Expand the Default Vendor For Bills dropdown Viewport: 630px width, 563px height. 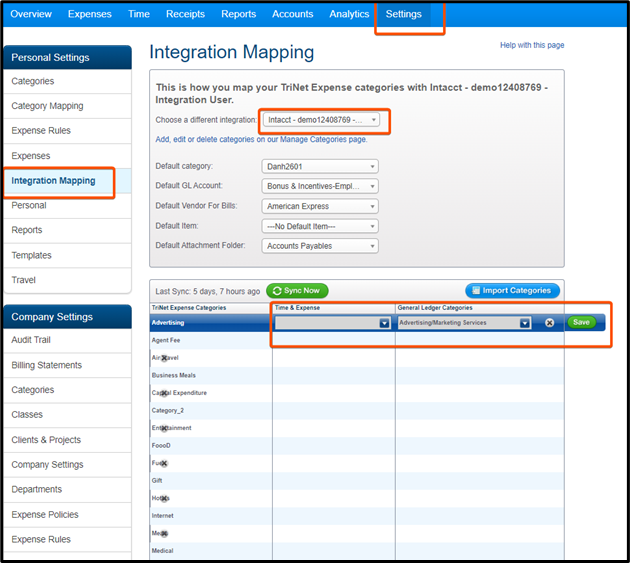[320, 206]
